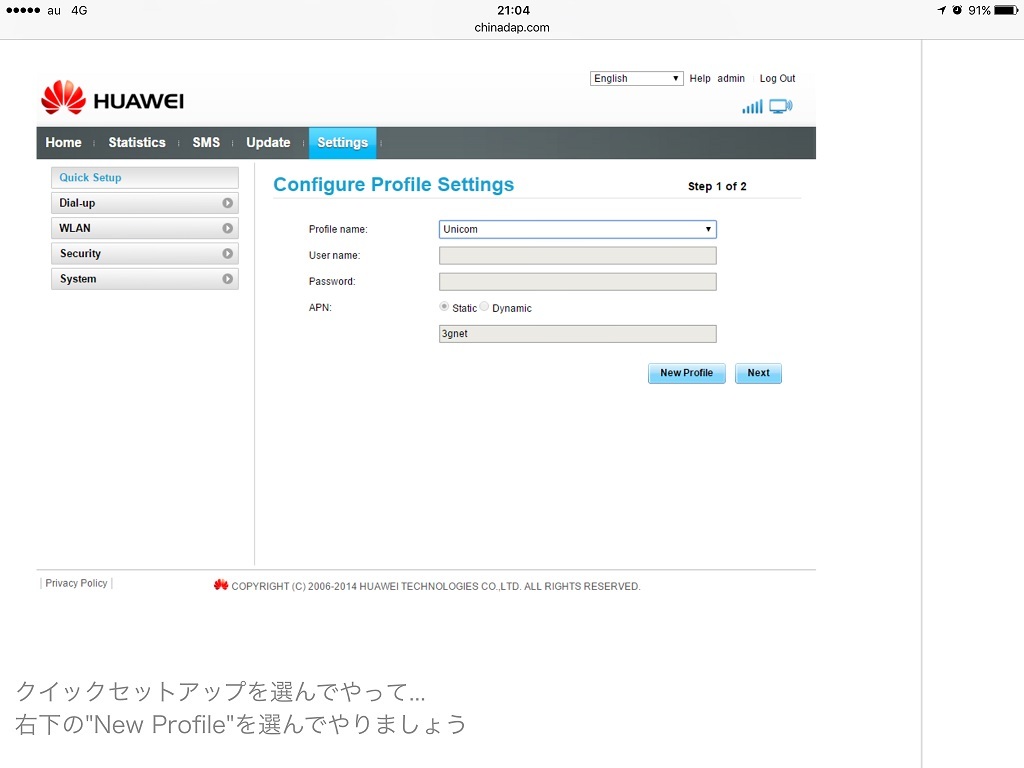Switch to the Statistics tab

pyautogui.click(x=137, y=142)
